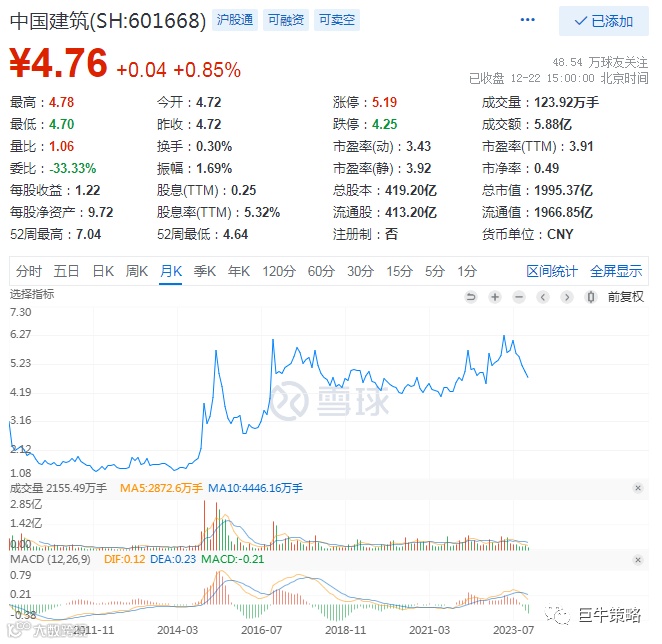
Task: Switch to the 120分 chart tab
Action: pyautogui.click(x=279, y=271)
